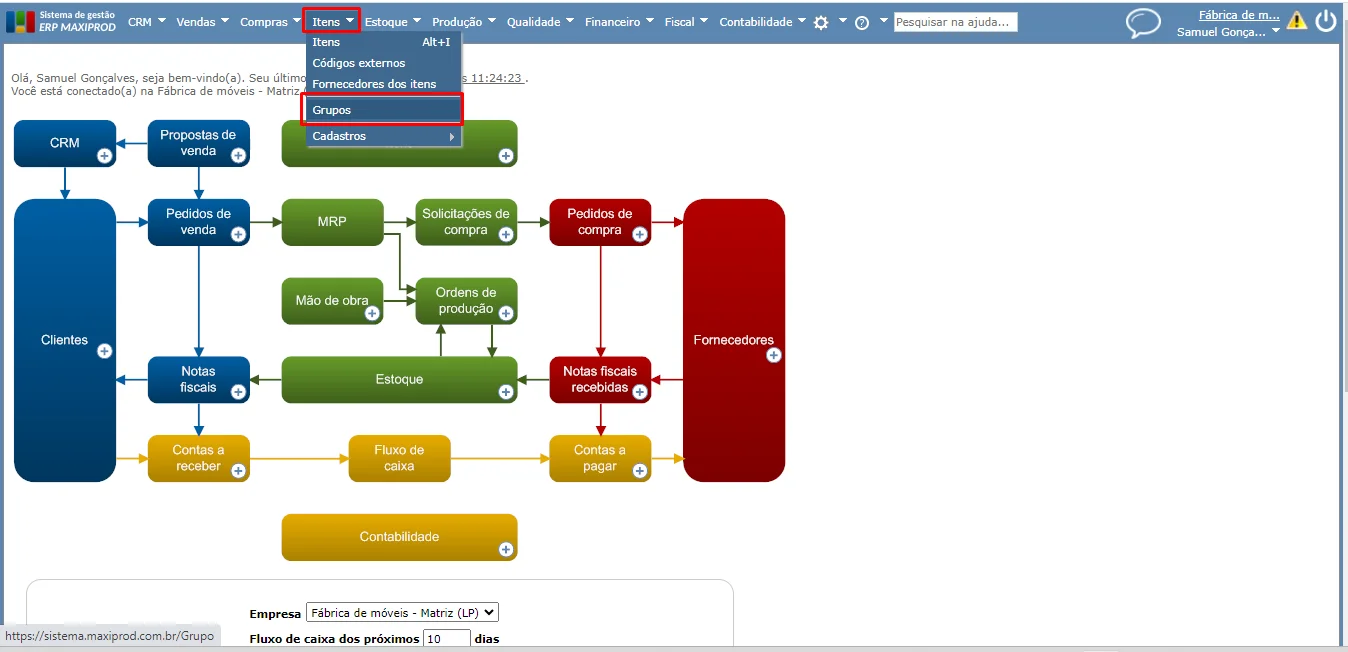Click the help question mark icon
The width and height of the screenshot is (1348, 652).
click(862, 22)
